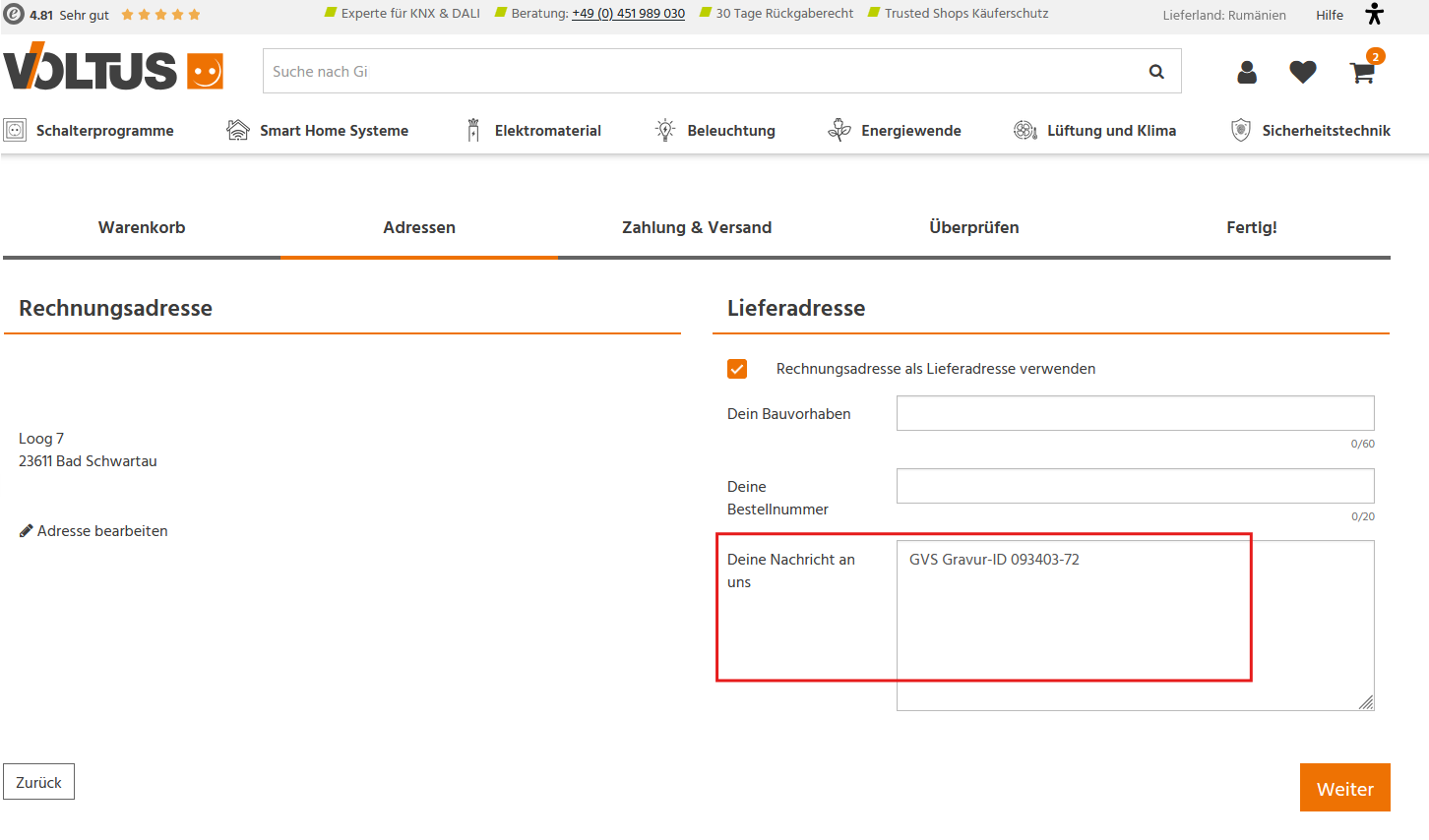Click the accessibility figure icon
Image resolution: width=1429 pixels, height=840 pixels.
pos(1375,14)
